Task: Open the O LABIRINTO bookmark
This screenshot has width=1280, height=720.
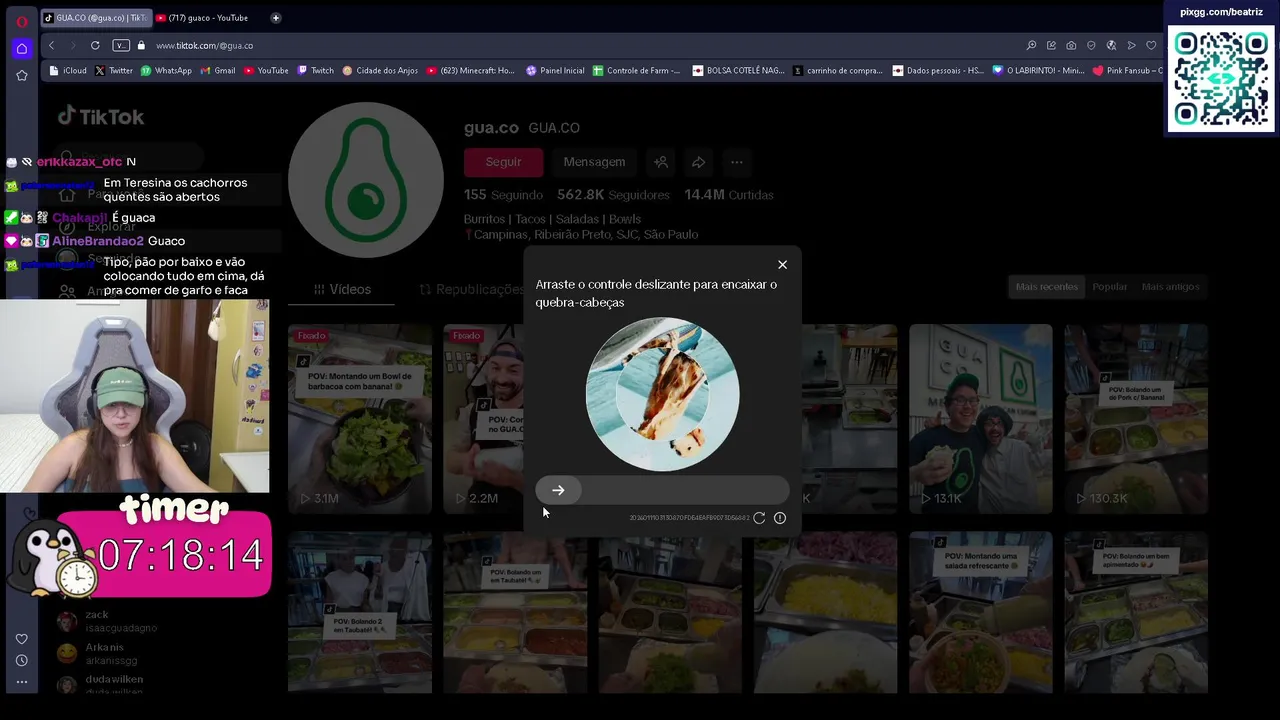Action: (1038, 71)
